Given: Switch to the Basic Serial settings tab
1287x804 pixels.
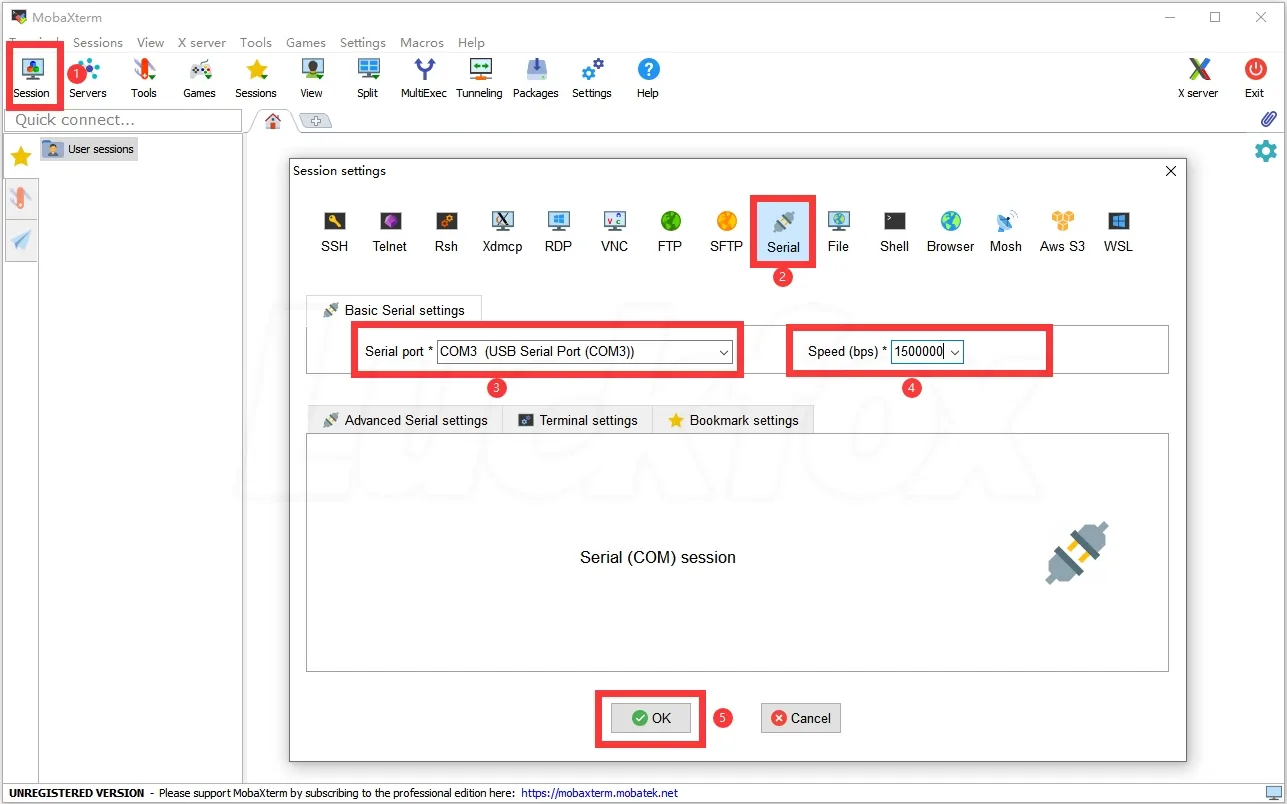Looking at the screenshot, I should click(x=394, y=310).
